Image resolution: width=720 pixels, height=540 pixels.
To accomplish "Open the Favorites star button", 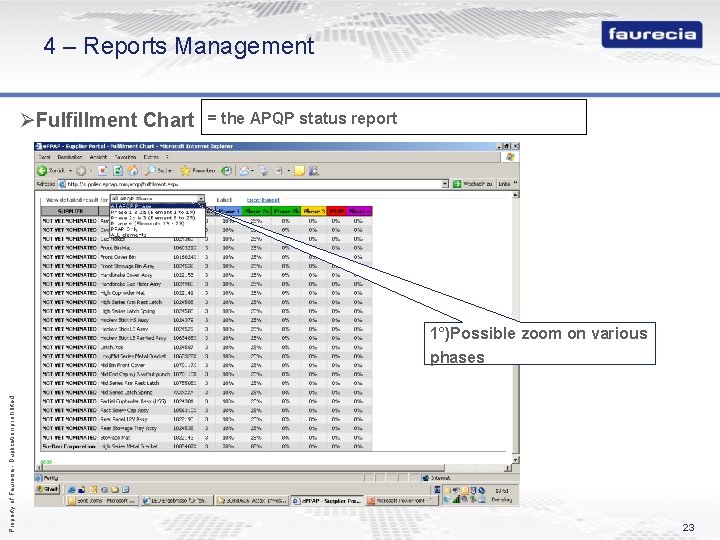I will pyautogui.click(x=198, y=171).
